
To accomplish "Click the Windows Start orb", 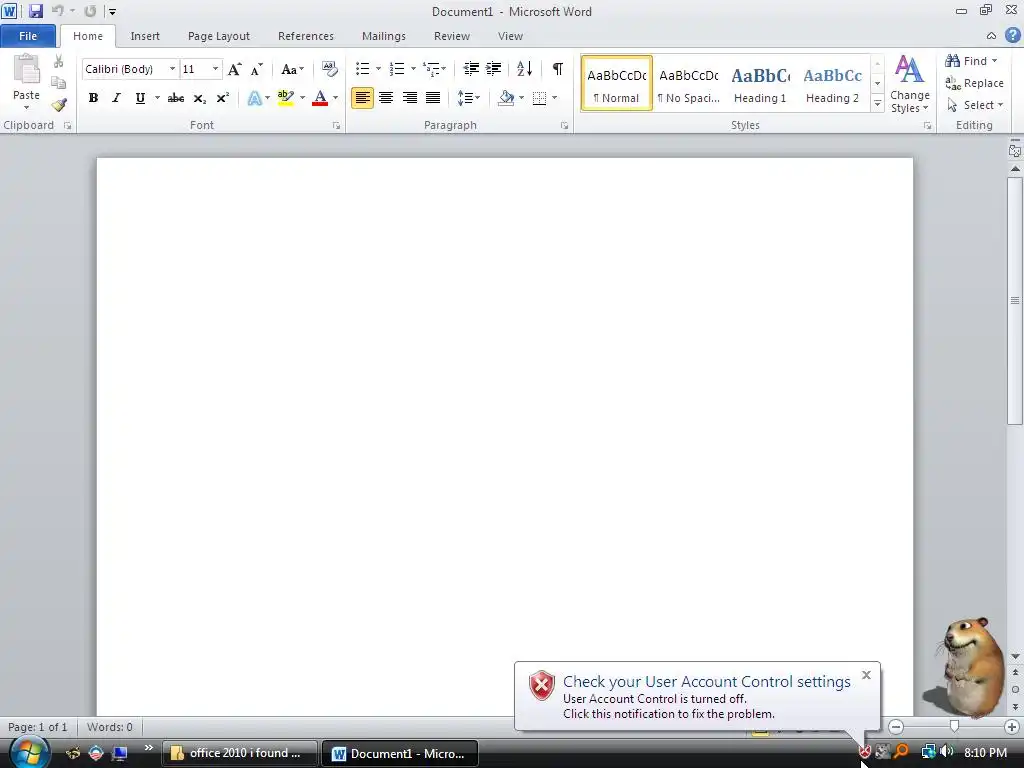I will (x=29, y=752).
